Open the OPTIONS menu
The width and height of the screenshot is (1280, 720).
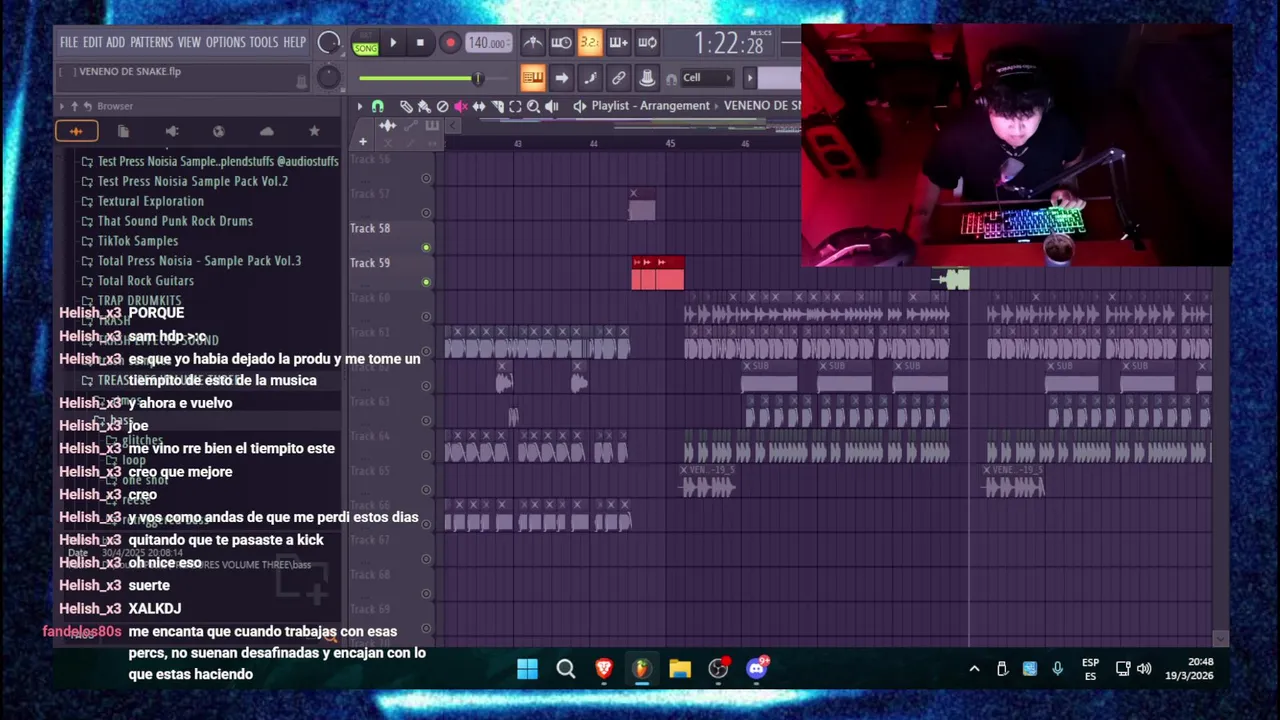(225, 42)
